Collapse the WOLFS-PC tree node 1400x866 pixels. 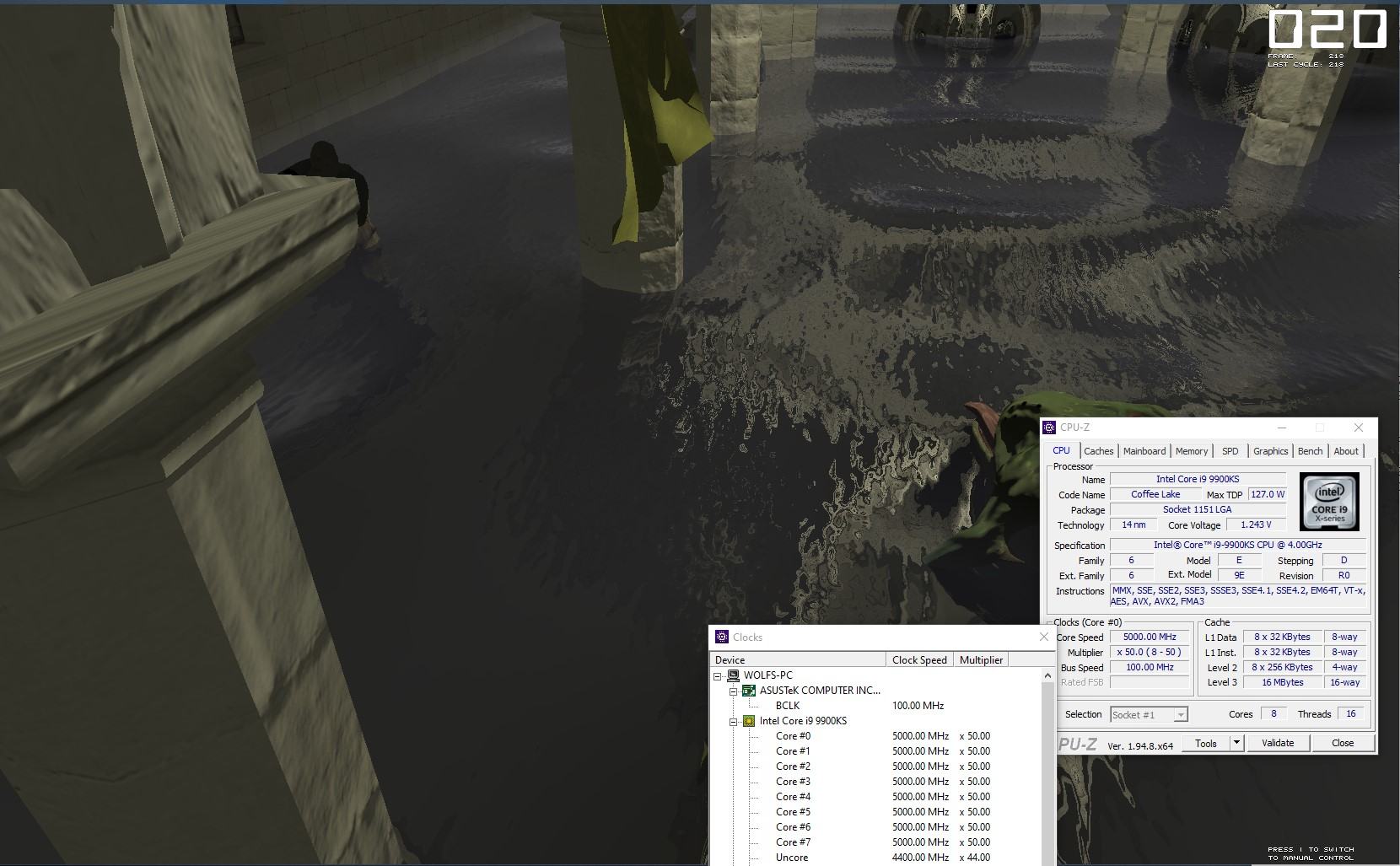719,675
